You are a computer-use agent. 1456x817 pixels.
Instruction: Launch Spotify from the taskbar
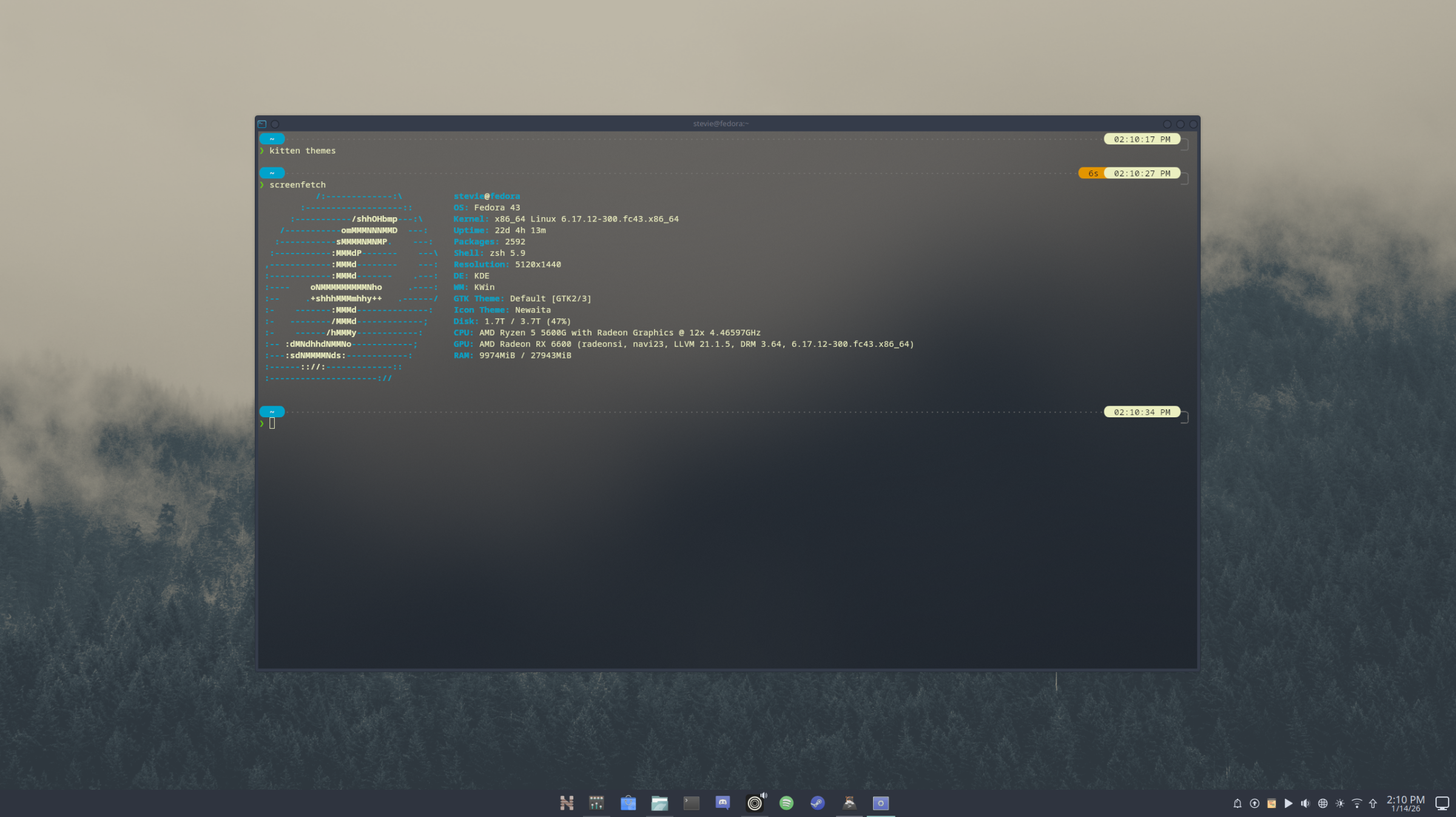tap(787, 803)
